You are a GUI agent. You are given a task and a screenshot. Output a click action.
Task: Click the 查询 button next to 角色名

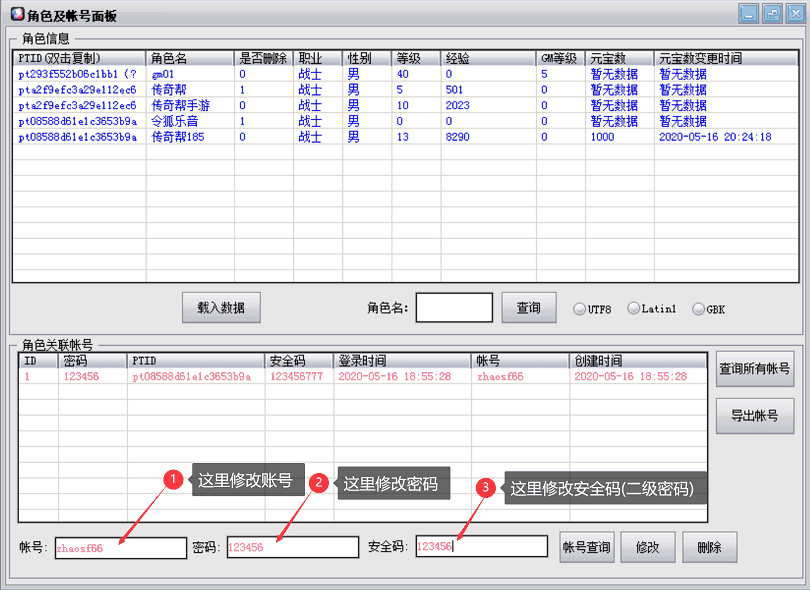[528, 307]
